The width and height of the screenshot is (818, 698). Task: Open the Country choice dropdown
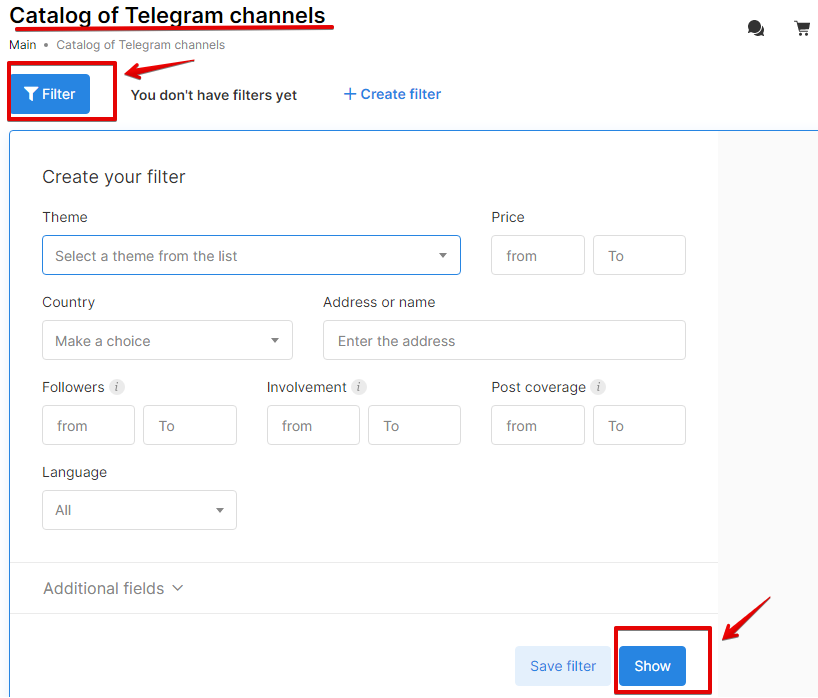pos(166,340)
